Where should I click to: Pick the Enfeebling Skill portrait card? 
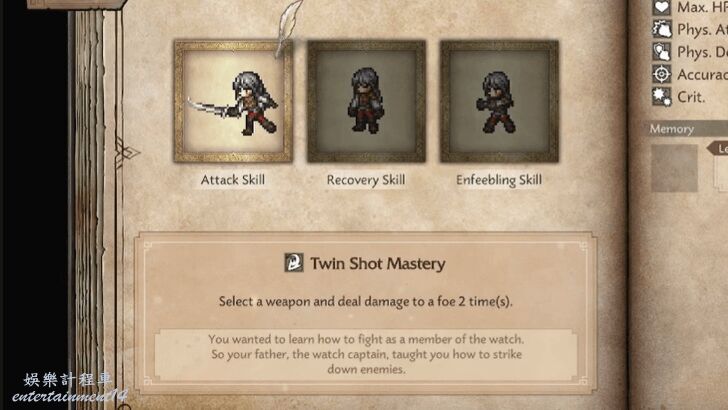499,101
